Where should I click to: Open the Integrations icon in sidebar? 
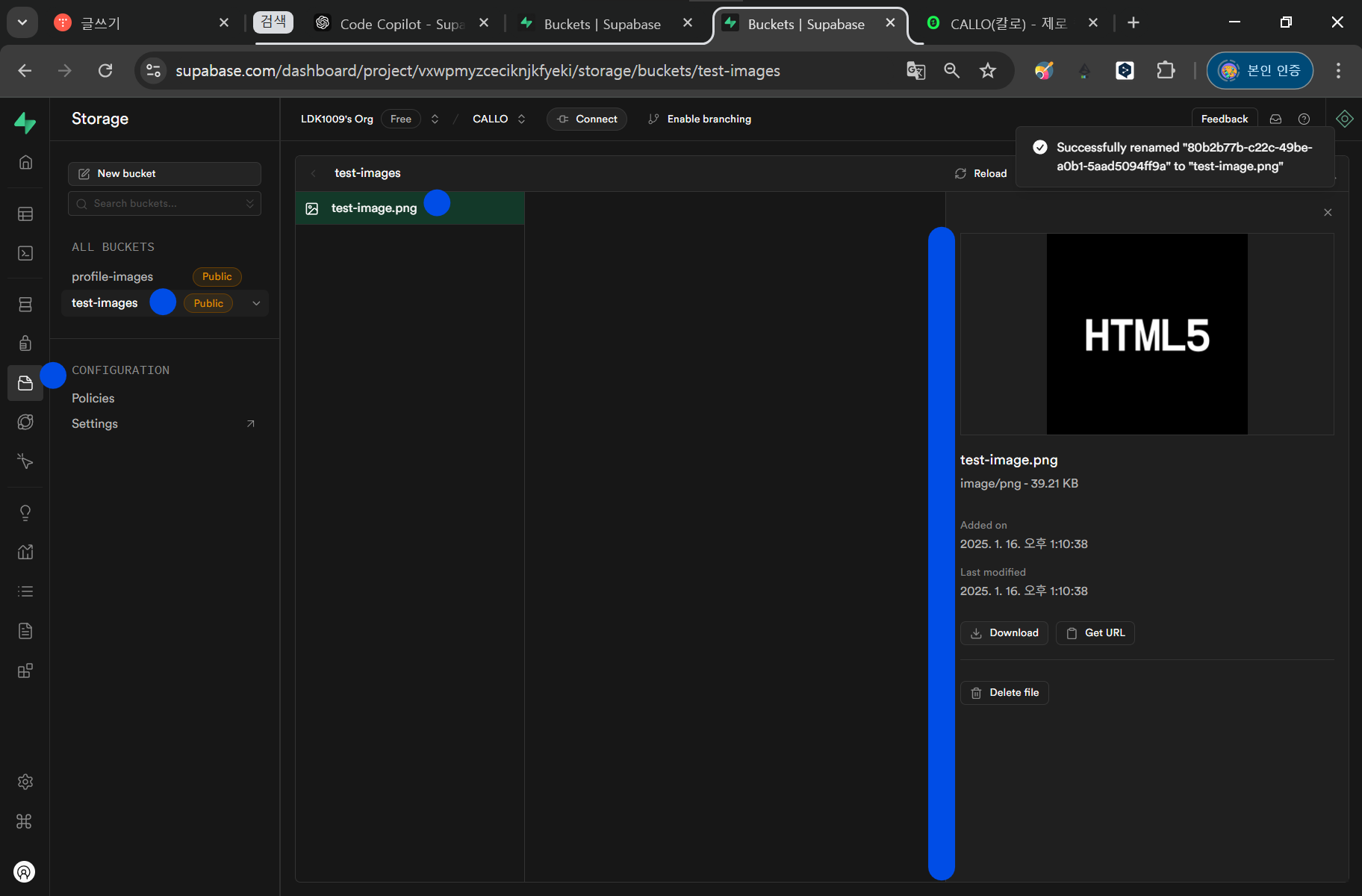pos(25,671)
